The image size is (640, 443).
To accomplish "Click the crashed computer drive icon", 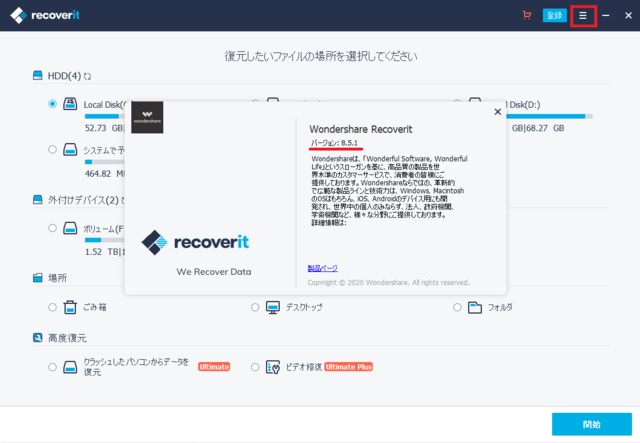I will tap(70, 367).
